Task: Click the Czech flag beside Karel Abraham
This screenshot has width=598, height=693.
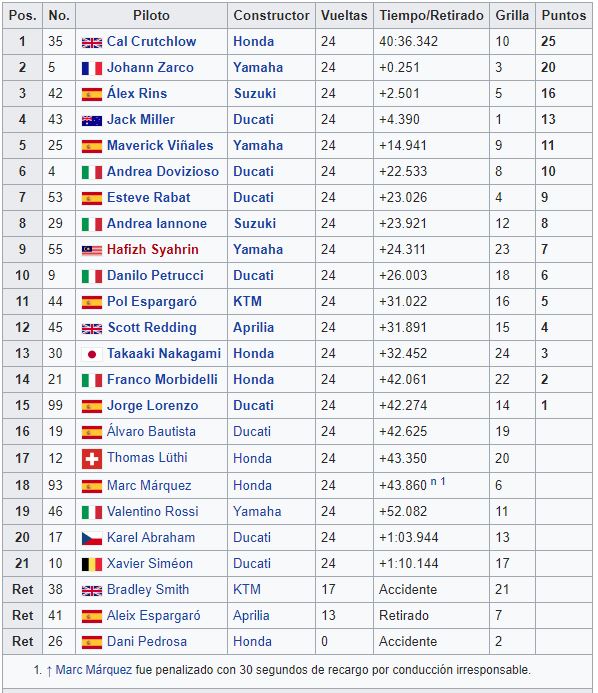Action: point(92,538)
